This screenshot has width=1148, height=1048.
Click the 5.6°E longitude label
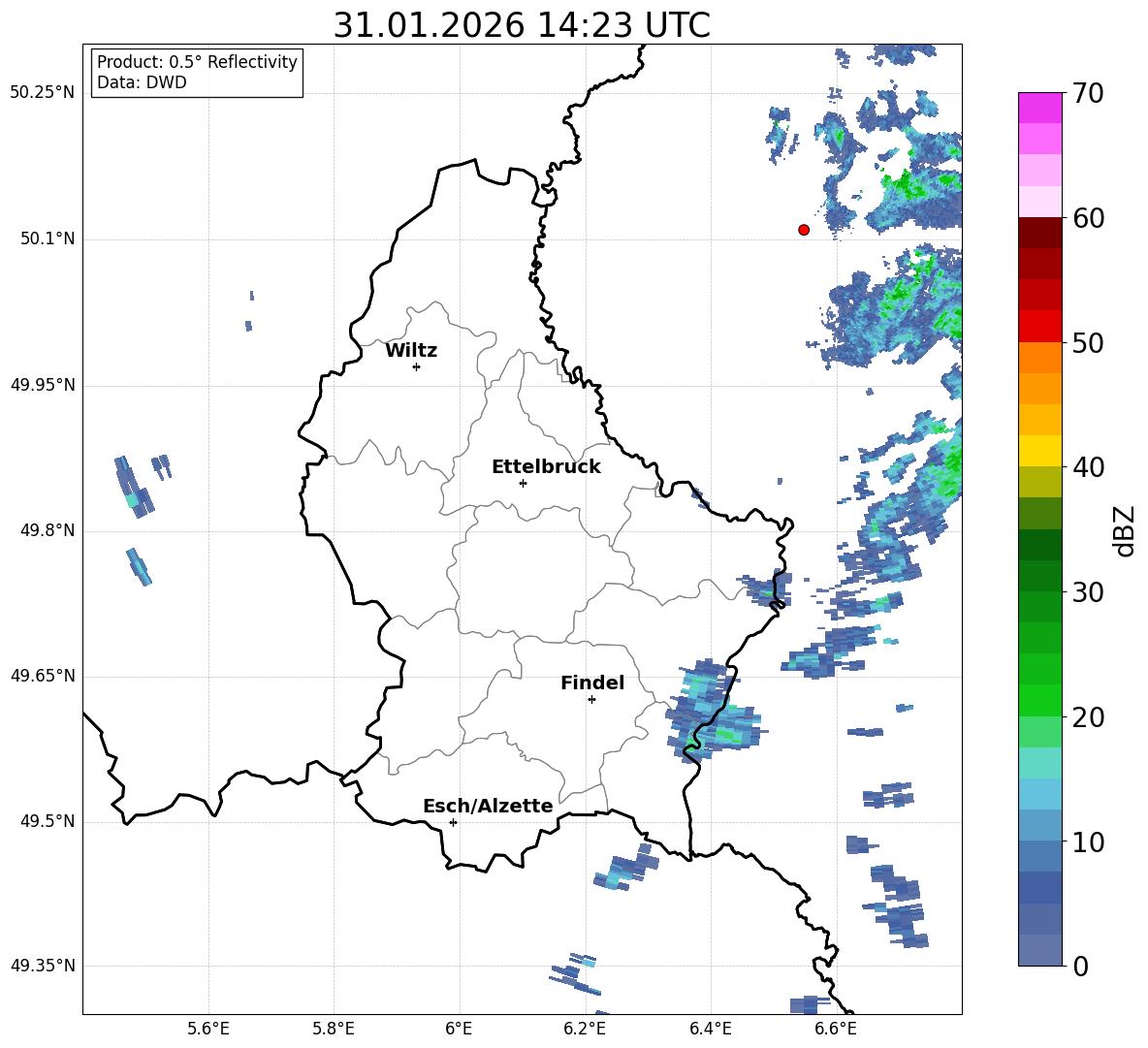pos(208,1029)
